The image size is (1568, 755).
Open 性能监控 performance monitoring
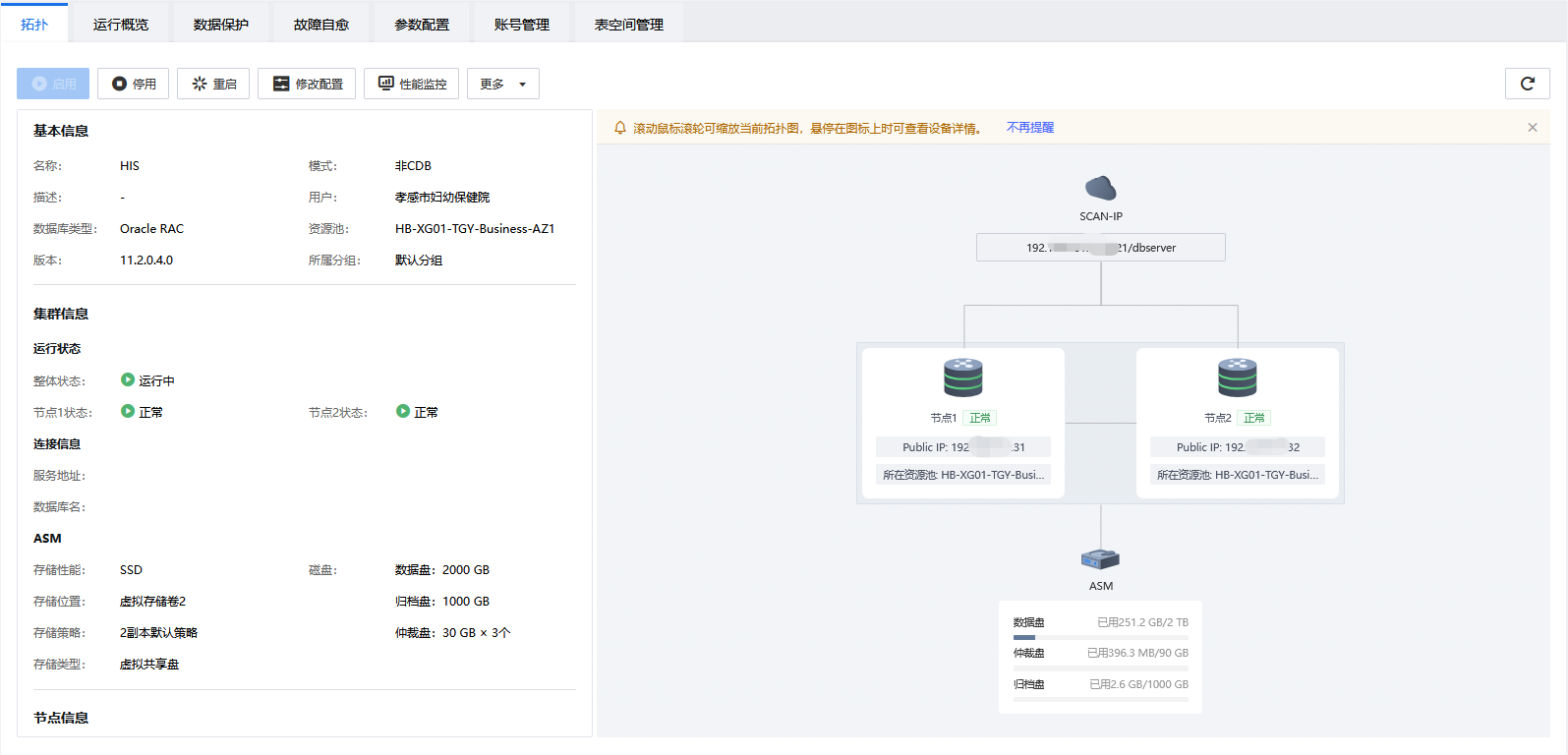point(411,84)
